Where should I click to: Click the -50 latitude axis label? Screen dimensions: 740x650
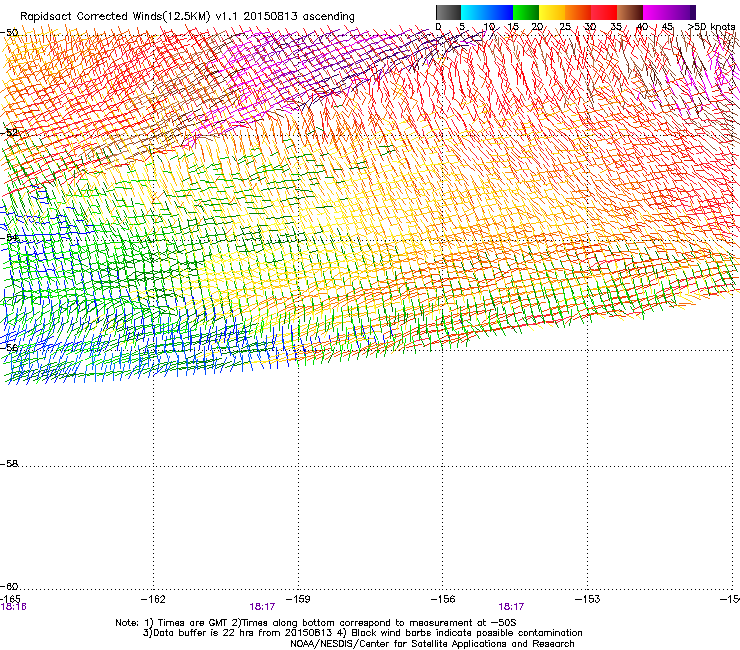pos(9,33)
